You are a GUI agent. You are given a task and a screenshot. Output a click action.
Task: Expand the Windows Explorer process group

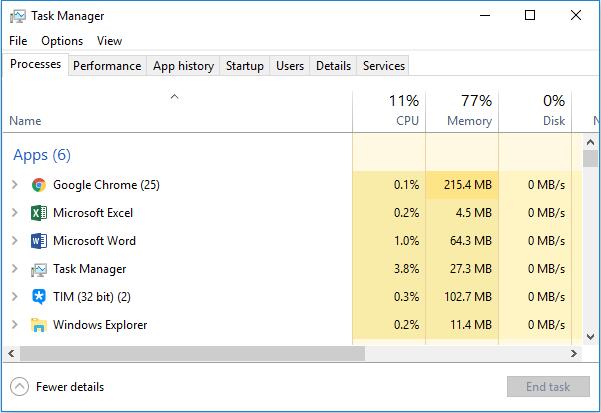(14, 325)
